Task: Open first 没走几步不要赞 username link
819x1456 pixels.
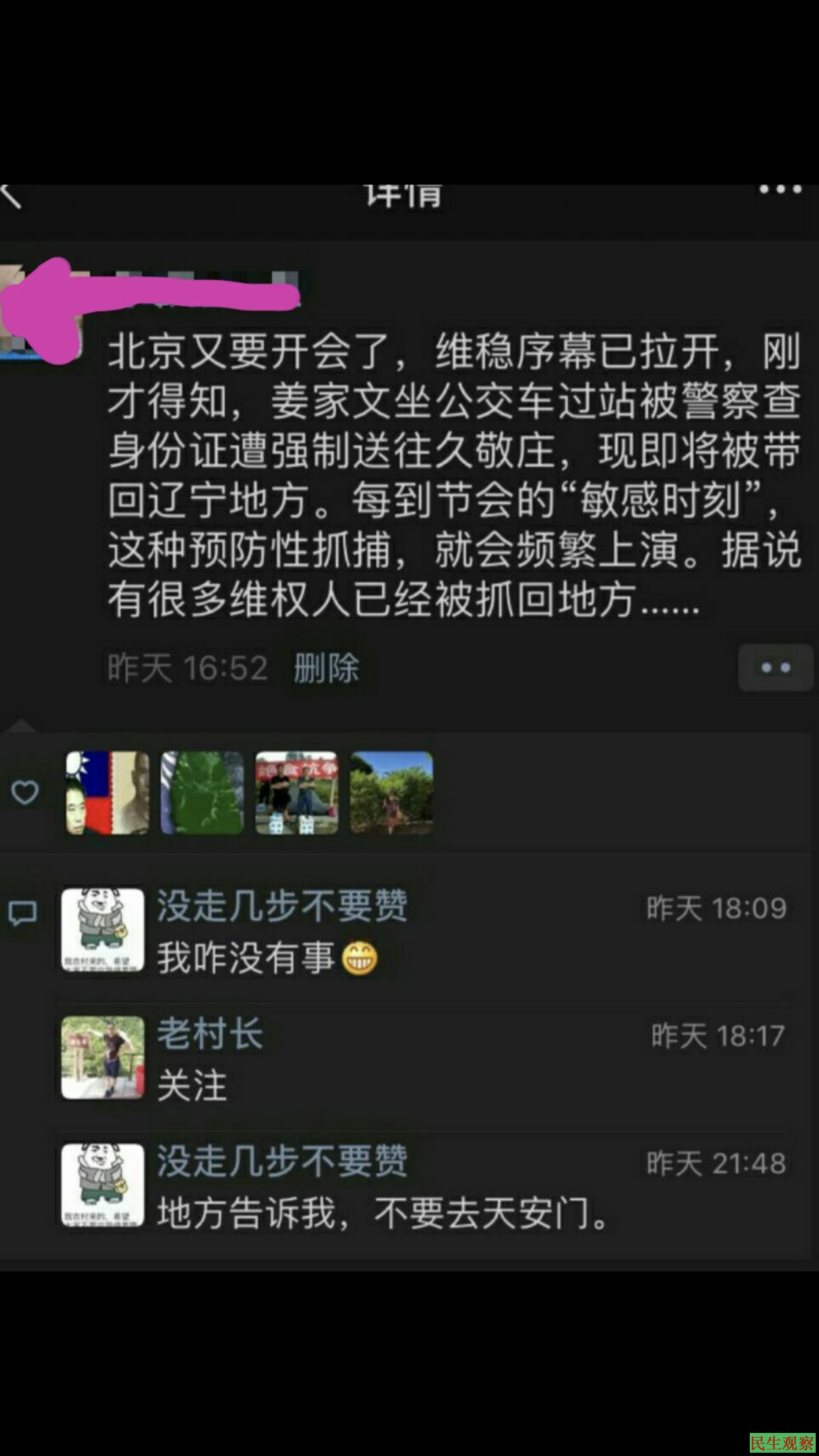Action: pos(282,905)
